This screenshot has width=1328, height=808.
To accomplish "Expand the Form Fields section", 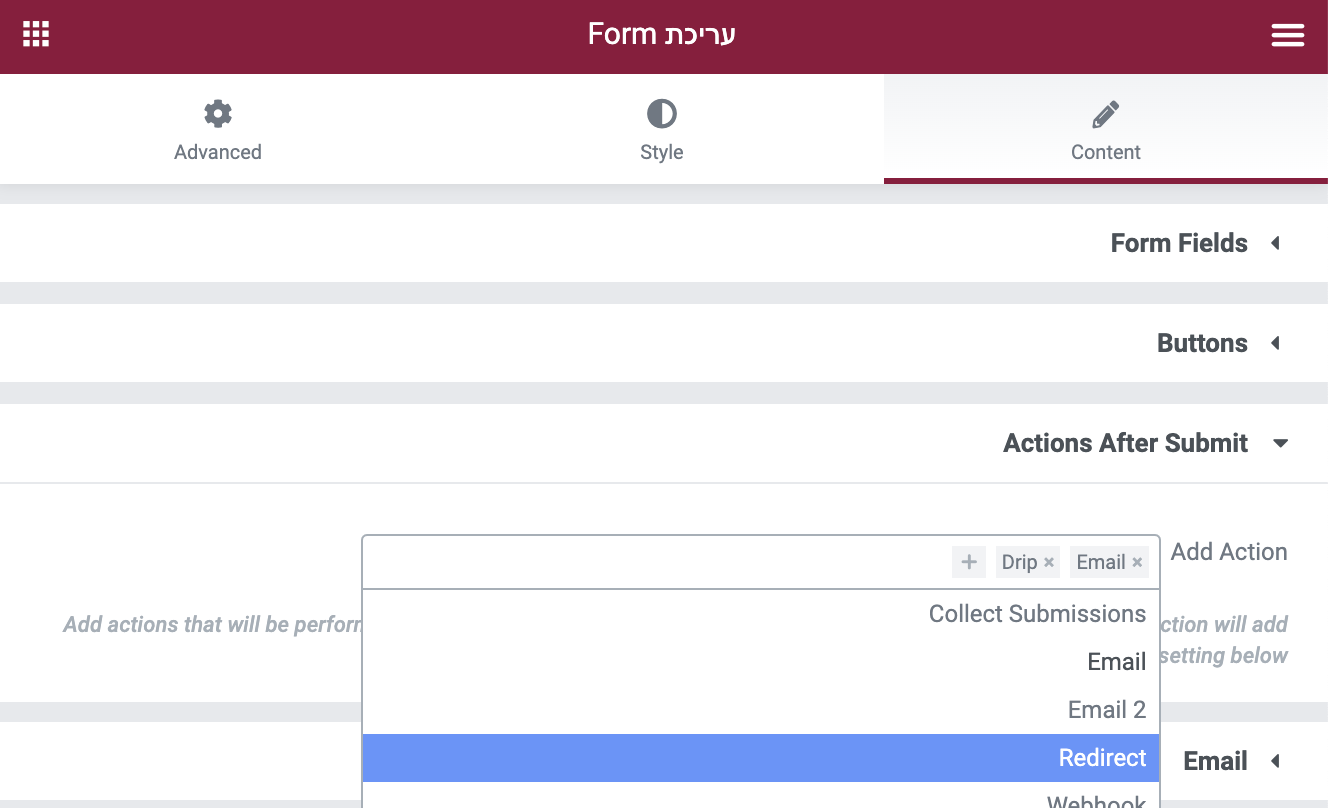I will pos(664,243).
